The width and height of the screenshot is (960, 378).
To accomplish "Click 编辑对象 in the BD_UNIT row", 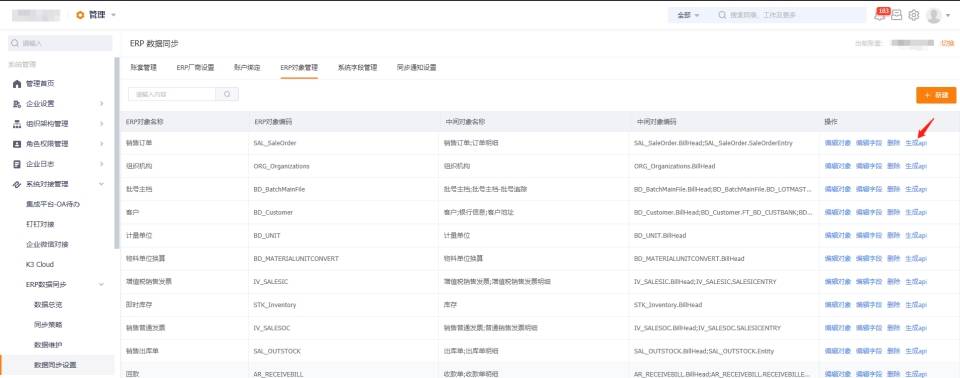I will (838, 235).
